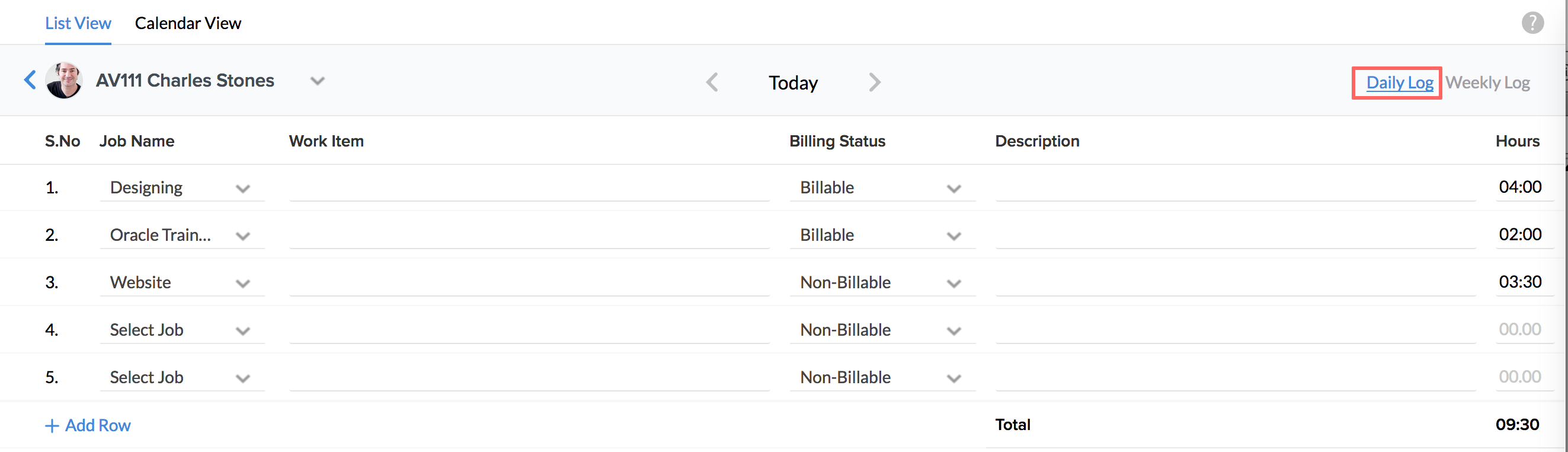The image size is (1568, 452).
Task: Switch to Calendar View tab
Action: 187,23
